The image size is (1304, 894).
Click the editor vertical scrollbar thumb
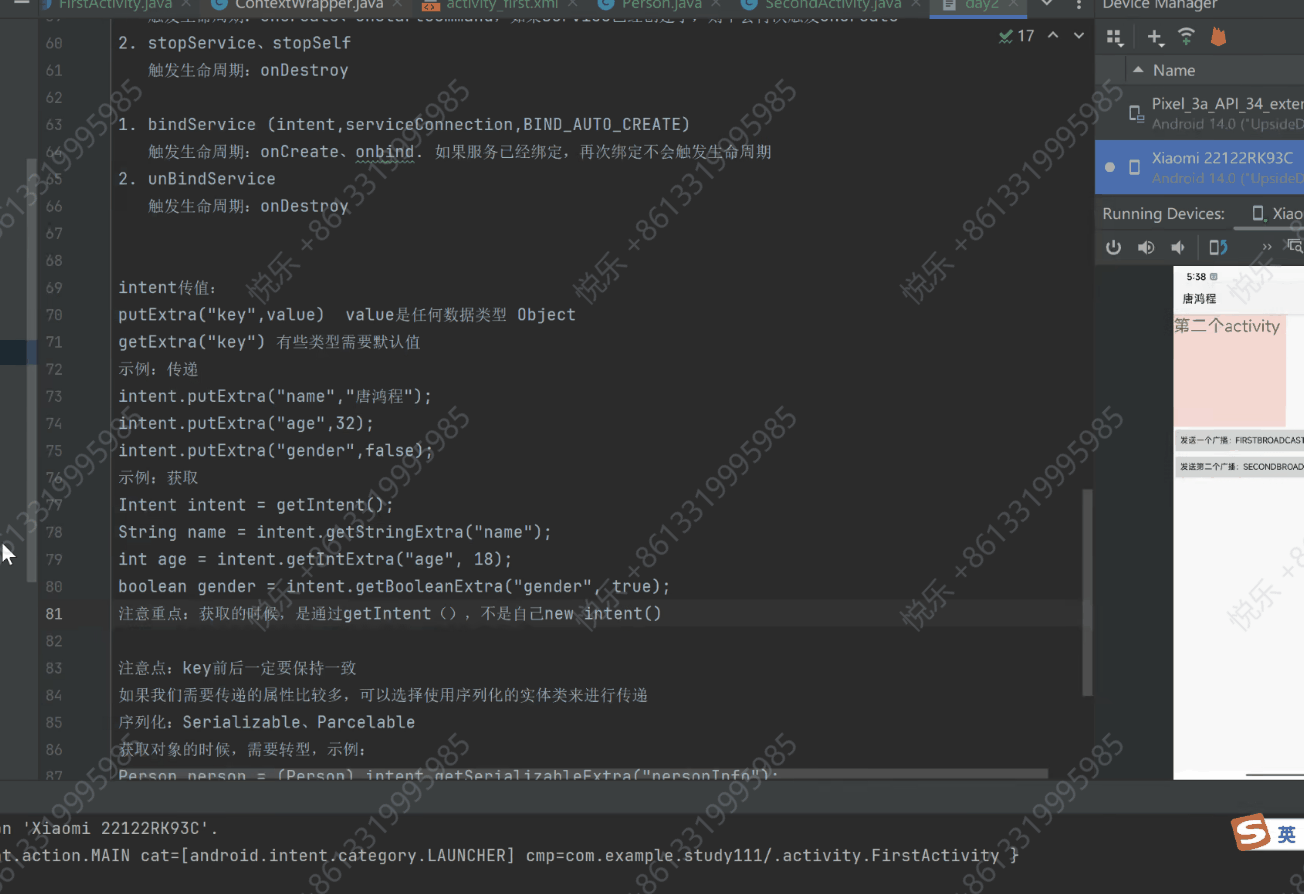[1087, 592]
